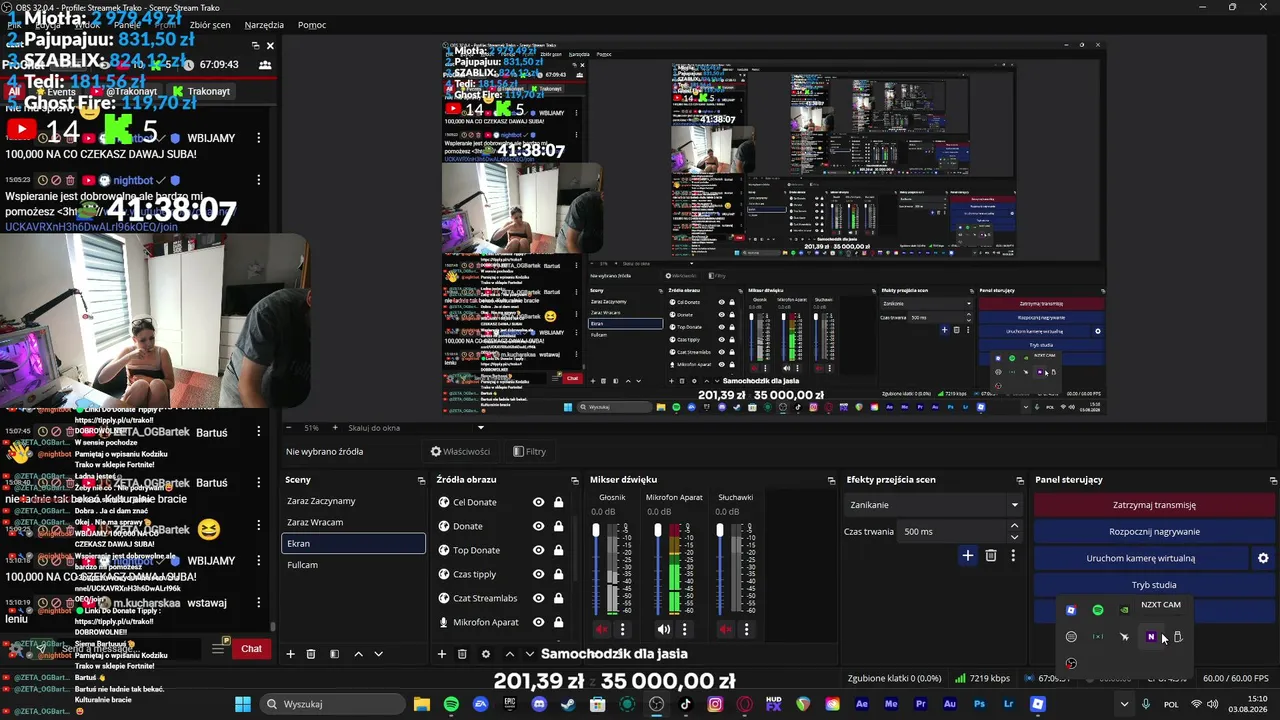Open Steam from the taskbar
Image resolution: width=1280 pixels, height=720 pixels.
568,704
